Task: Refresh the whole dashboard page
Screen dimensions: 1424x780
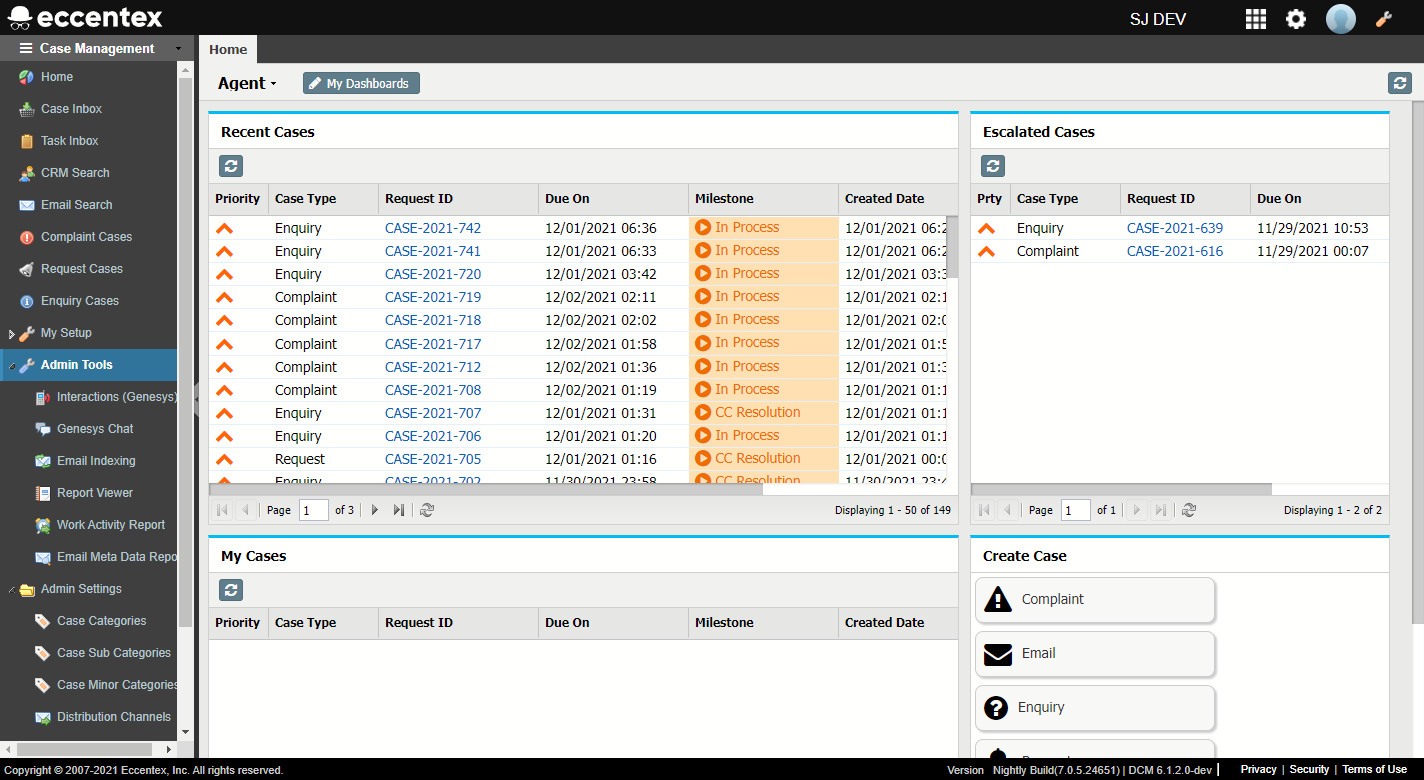Action: tap(1400, 83)
